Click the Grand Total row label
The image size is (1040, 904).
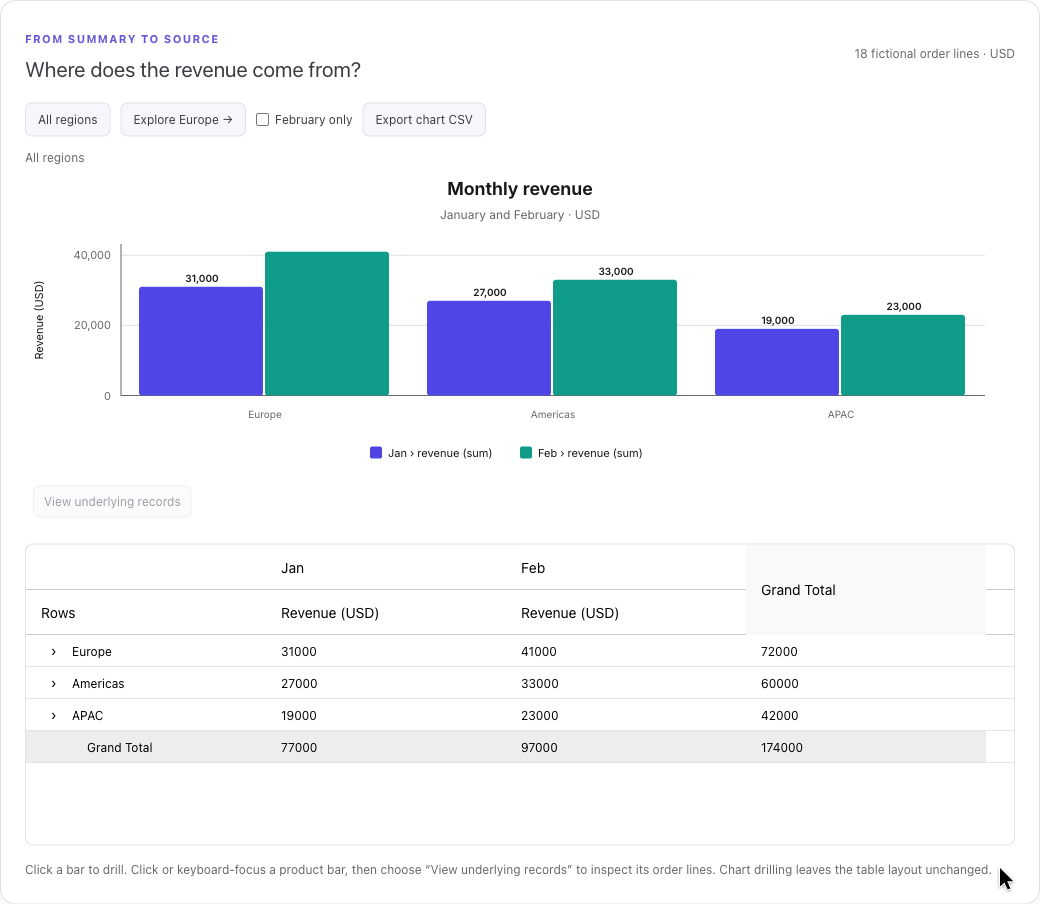coord(119,747)
